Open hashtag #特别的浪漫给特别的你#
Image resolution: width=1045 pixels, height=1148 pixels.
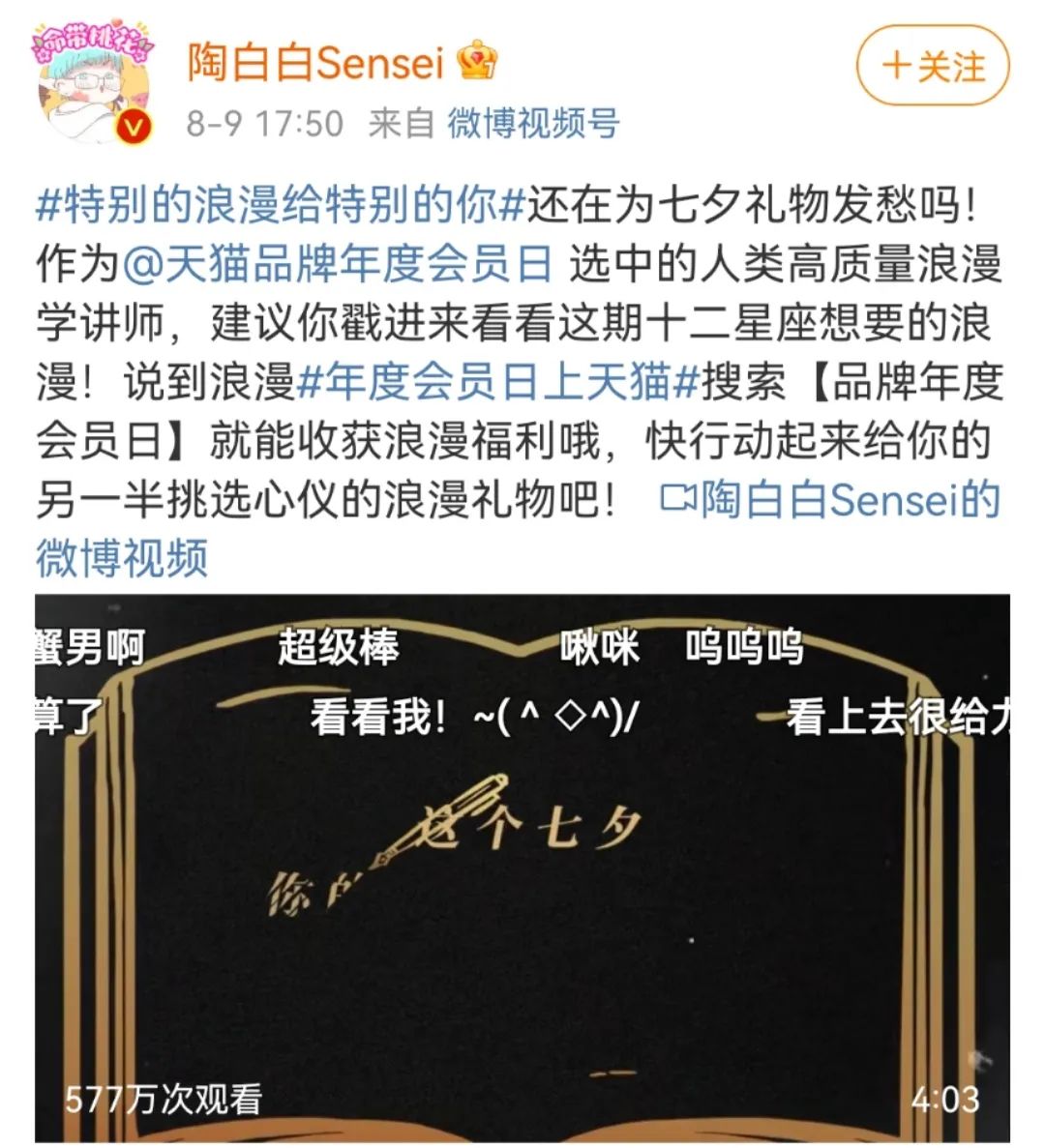tap(282, 204)
